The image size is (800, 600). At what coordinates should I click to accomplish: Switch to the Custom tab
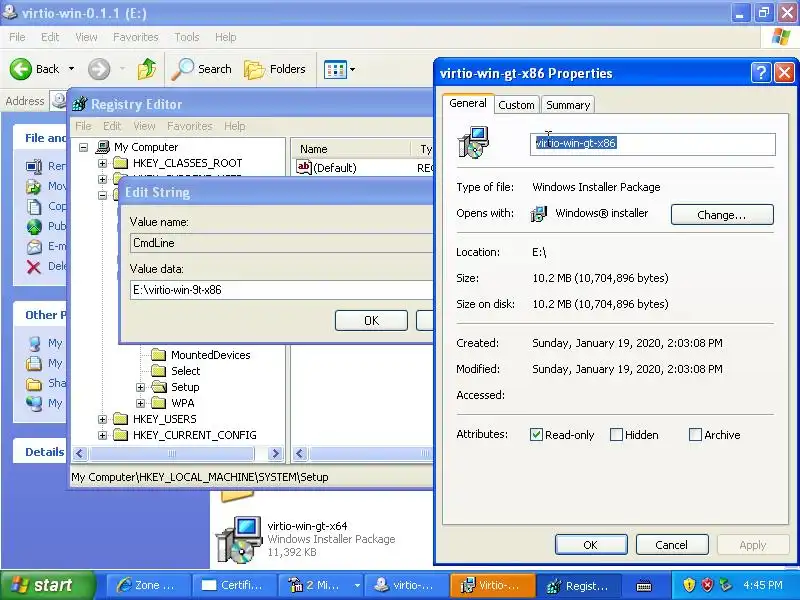[x=516, y=105]
